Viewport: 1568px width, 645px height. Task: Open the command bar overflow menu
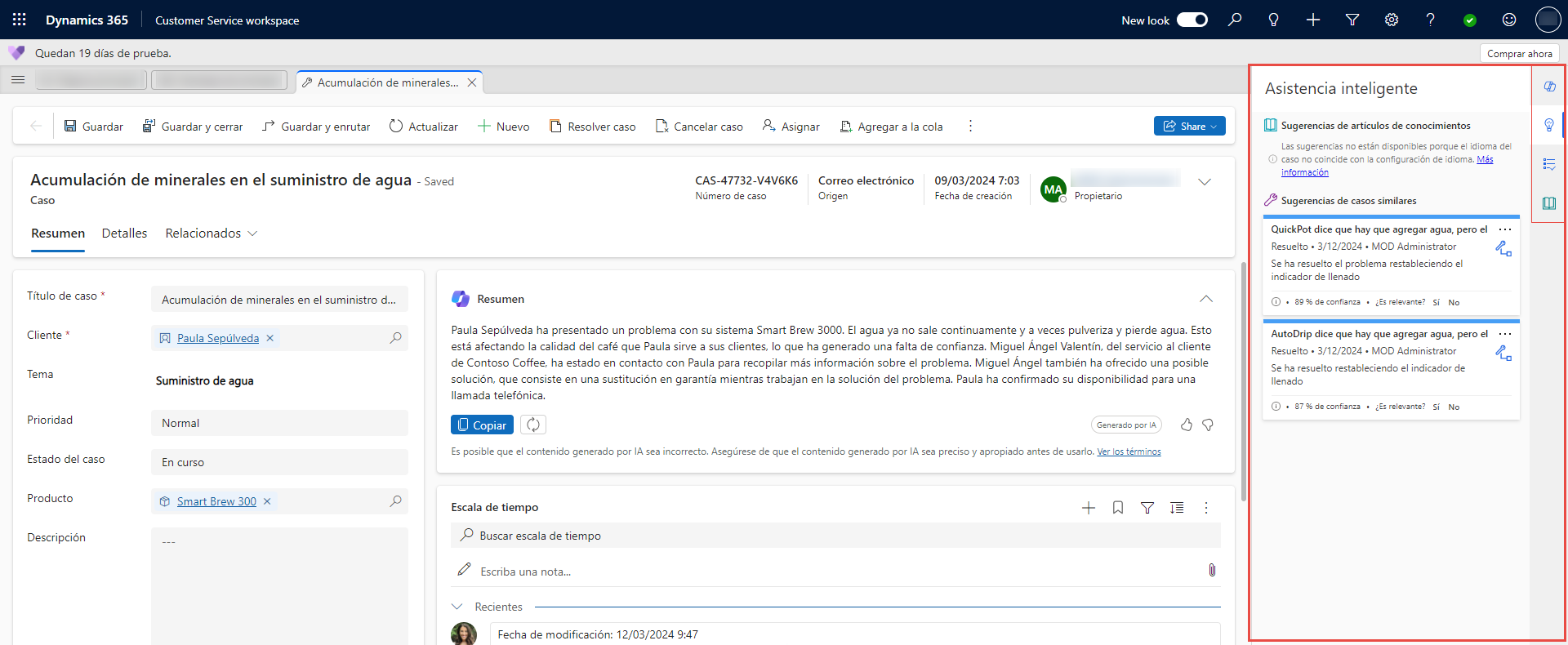pyautogui.click(x=970, y=126)
